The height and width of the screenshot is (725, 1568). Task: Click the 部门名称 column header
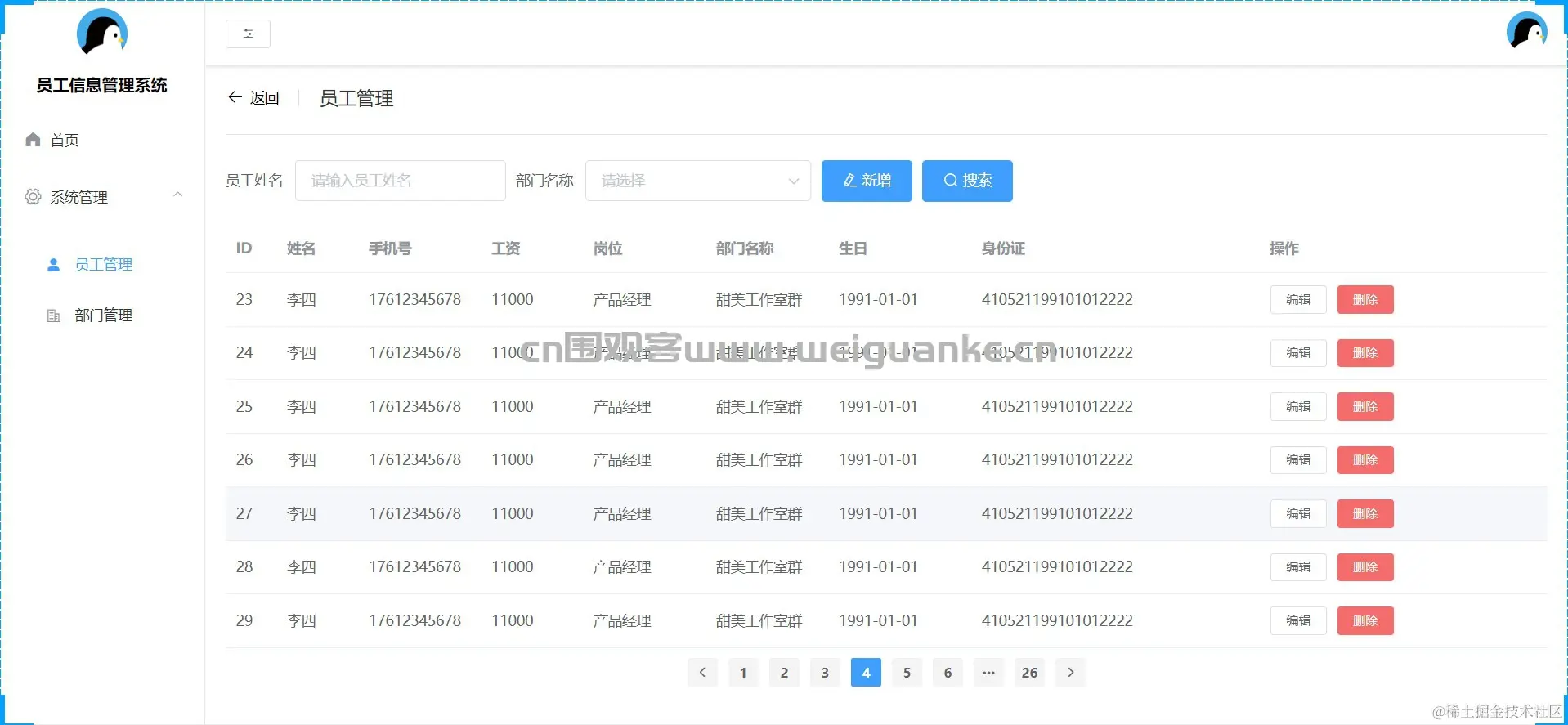click(x=745, y=248)
